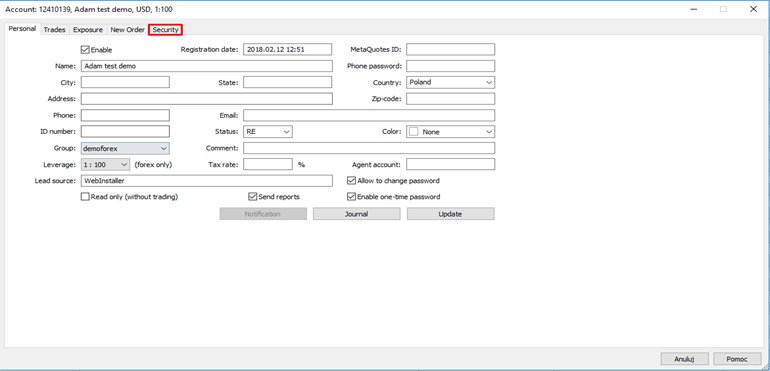The image size is (770, 371).
Task: Toggle Read only (without trading) checkbox
Action: (85, 197)
